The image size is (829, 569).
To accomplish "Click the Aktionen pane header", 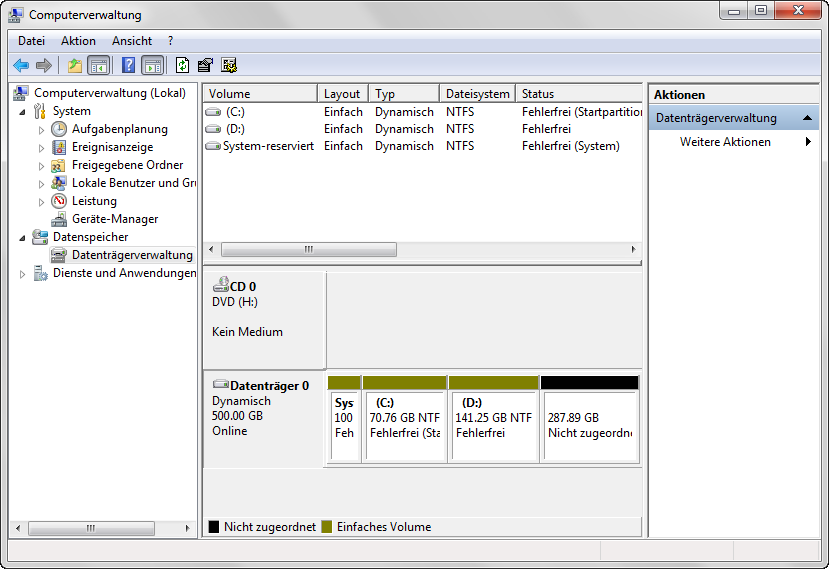I will [734, 95].
